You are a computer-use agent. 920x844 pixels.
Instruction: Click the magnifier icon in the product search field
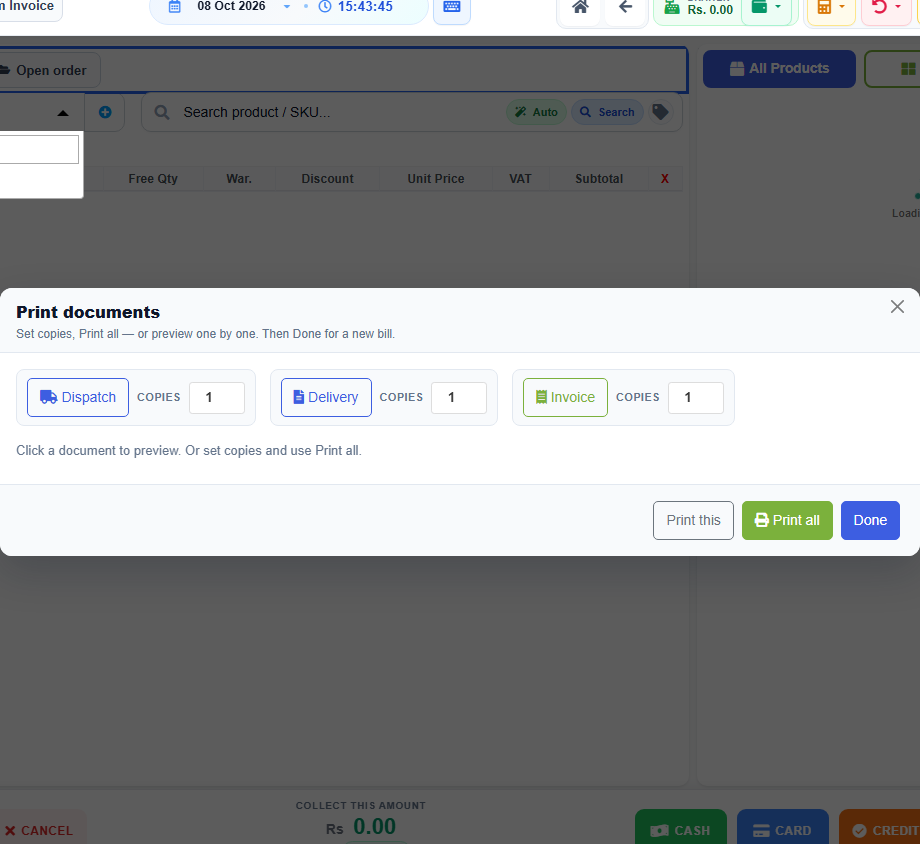(x=162, y=112)
